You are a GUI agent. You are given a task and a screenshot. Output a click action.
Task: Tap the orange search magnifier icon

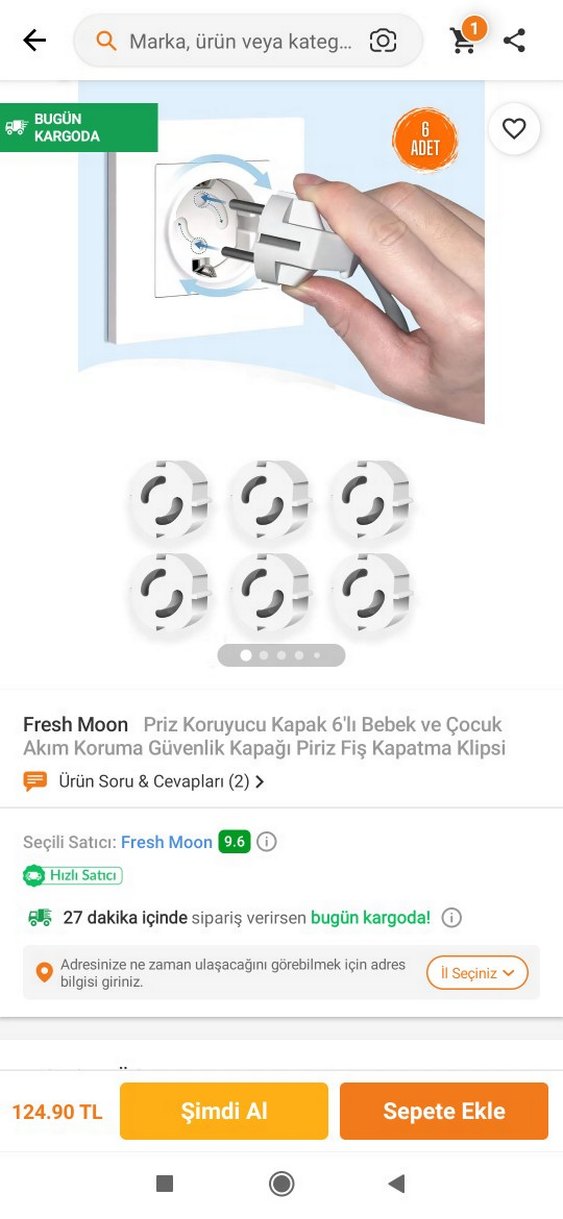(x=106, y=41)
